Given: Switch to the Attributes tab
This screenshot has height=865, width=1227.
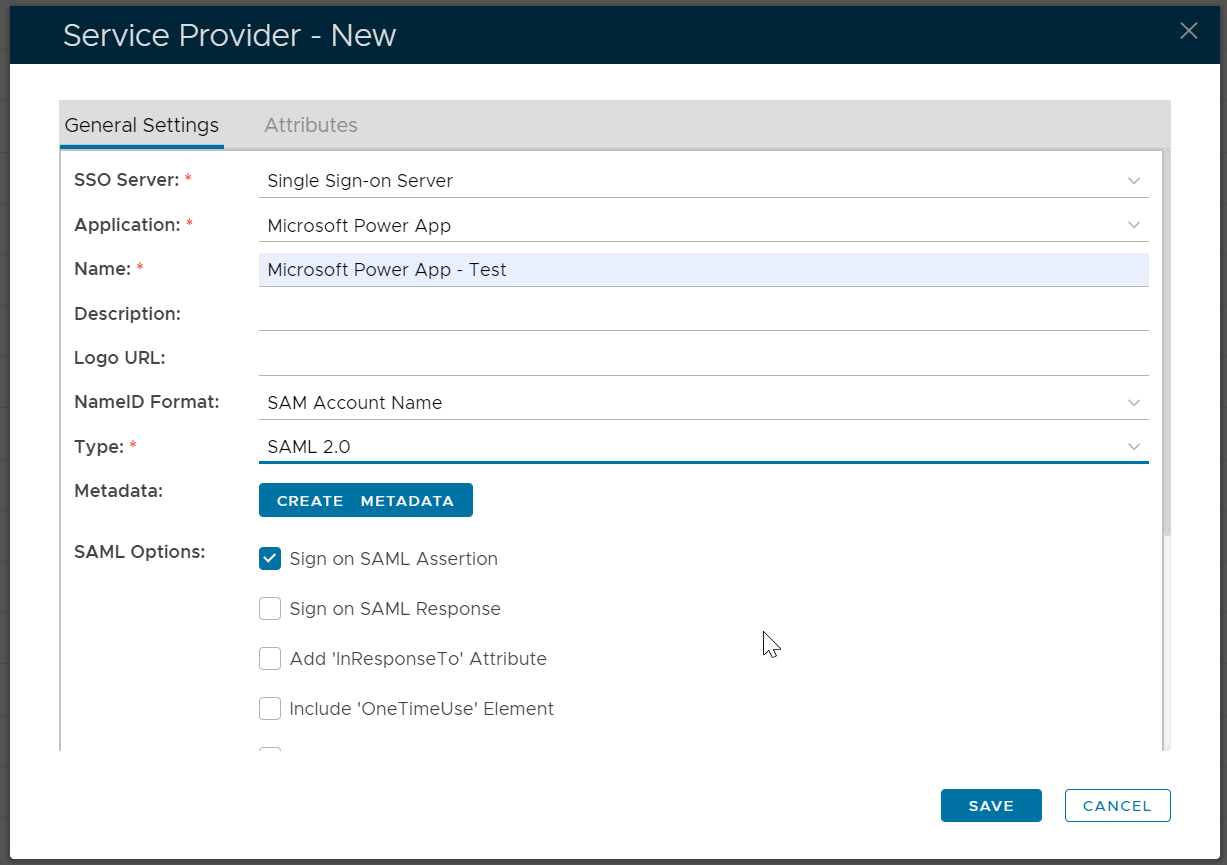Looking at the screenshot, I should click(x=310, y=125).
